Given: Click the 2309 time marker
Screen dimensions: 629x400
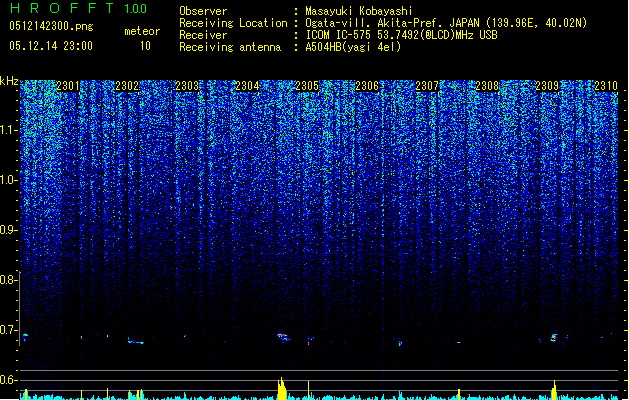Looking at the screenshot, I should coord(547,86).
